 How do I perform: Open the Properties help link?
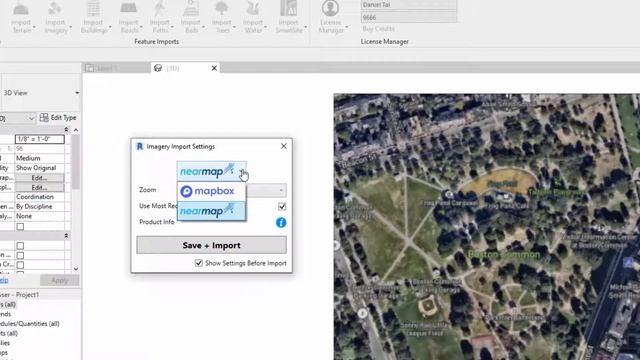(4, 280)
